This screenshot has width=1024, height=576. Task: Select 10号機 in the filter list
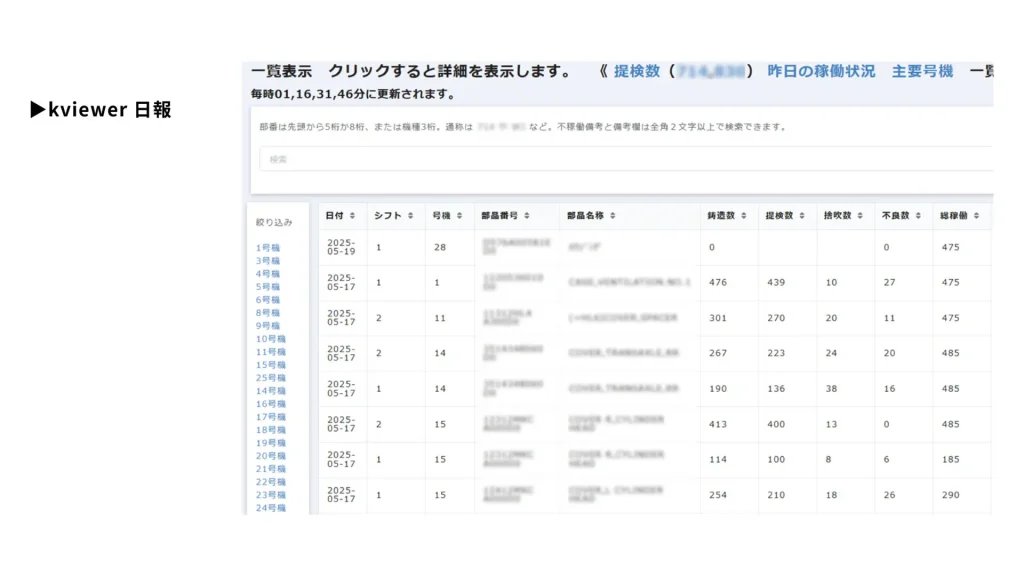(270, 339)
